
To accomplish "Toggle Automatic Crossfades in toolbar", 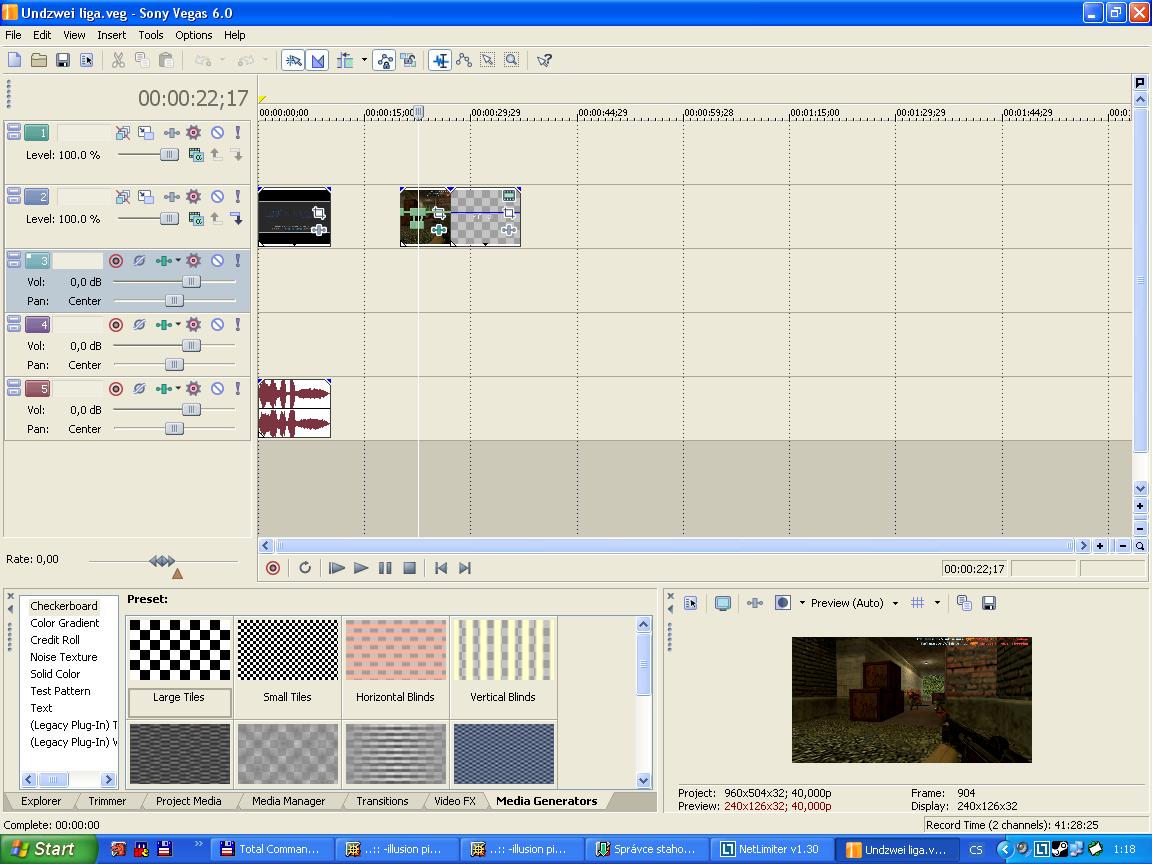I will tap(318, 60).
